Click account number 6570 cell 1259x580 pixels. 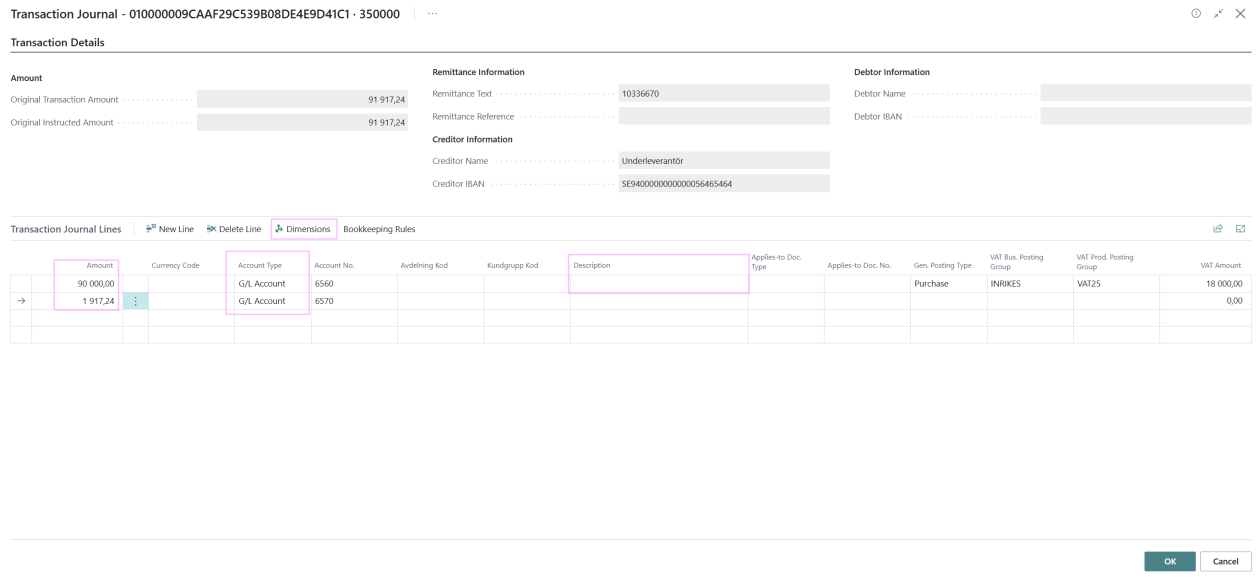click(354, 301)
